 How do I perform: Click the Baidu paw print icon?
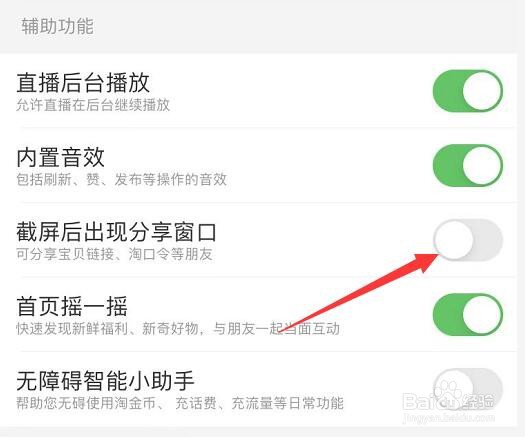(x=449, y=393)
